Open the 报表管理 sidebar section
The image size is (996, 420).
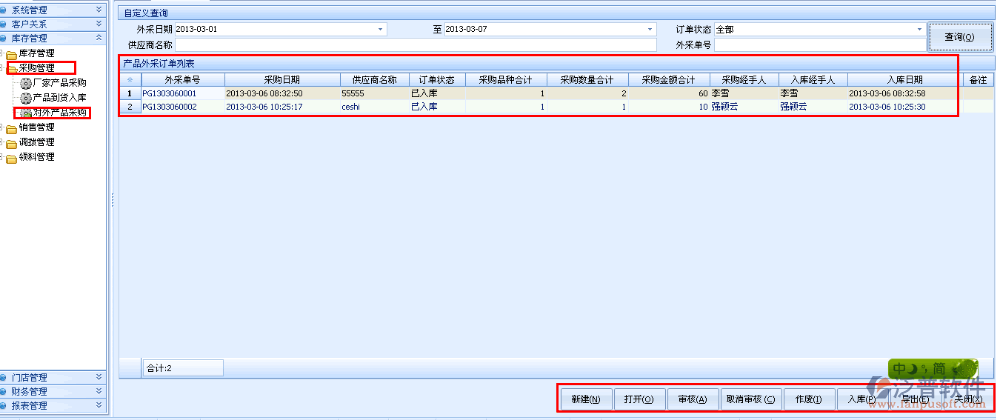(52, 406)
